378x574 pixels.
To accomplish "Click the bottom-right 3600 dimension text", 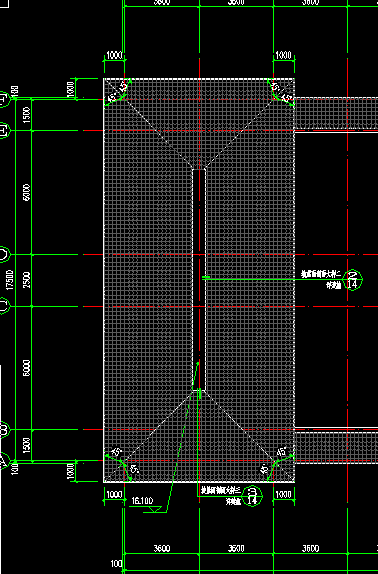I will pos(310,548).
